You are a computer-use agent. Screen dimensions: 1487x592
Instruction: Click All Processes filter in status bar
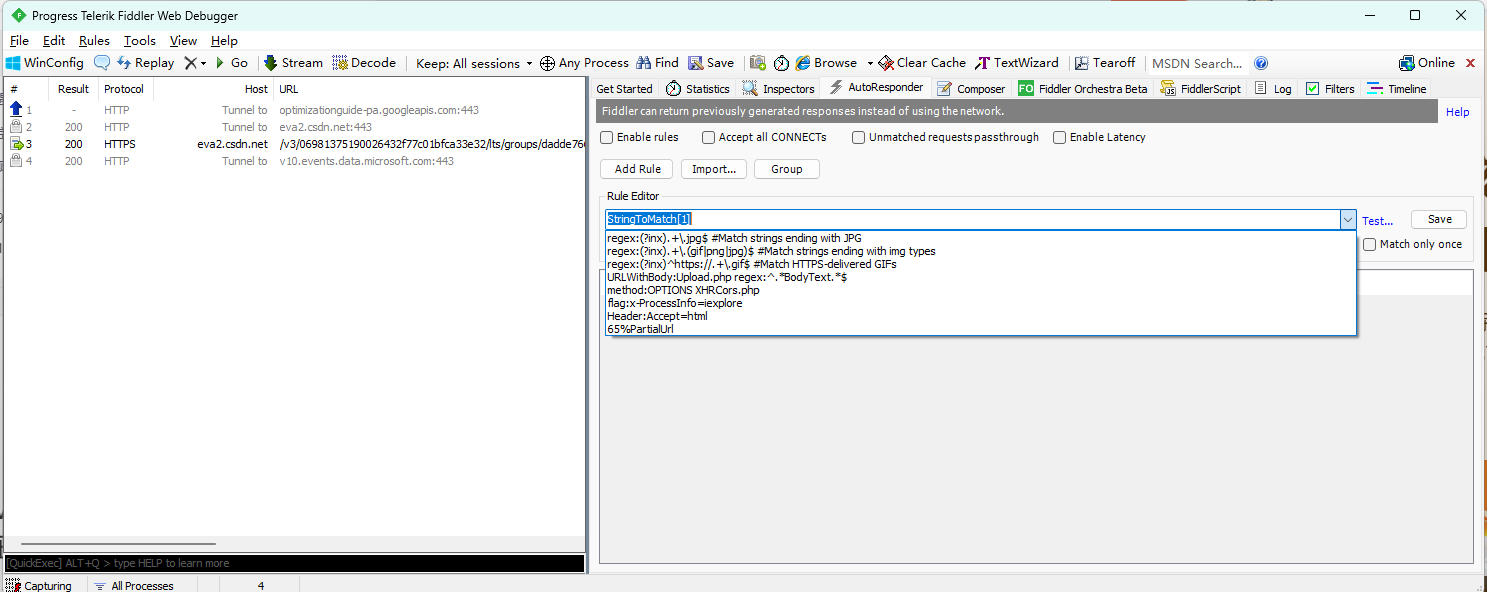(x=134, y=586)
